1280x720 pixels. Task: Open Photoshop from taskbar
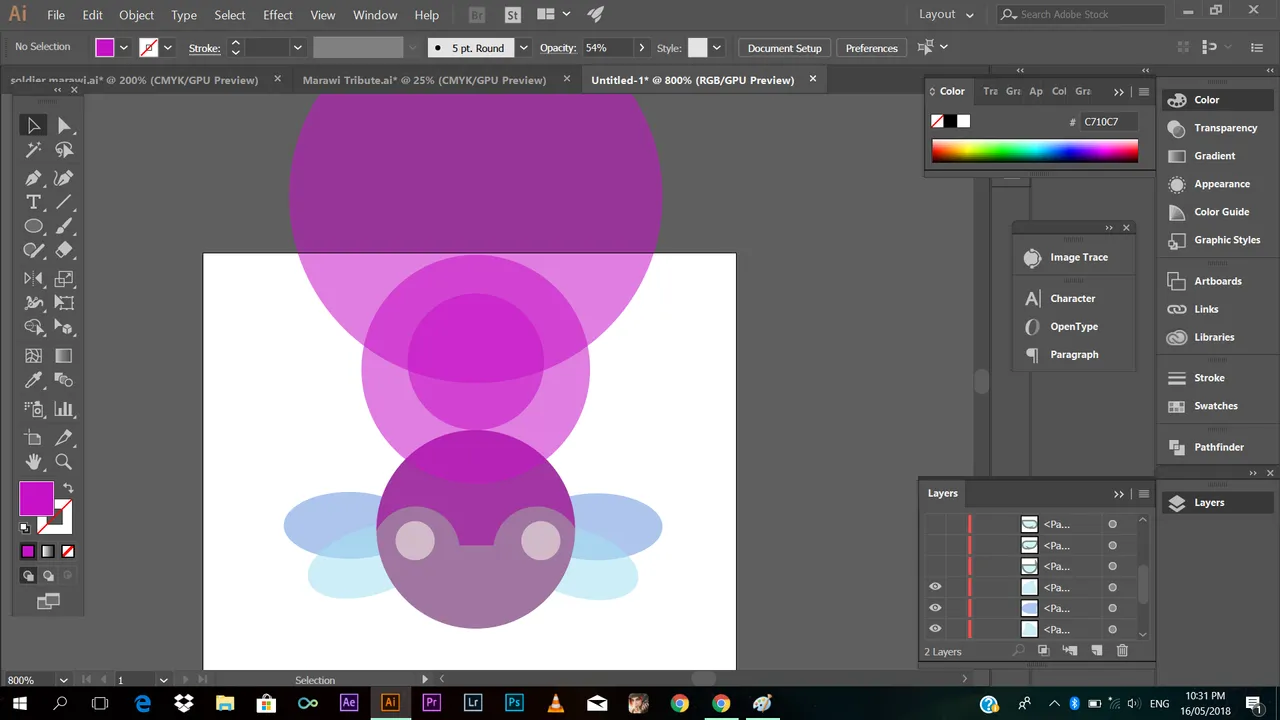[514, 703]
